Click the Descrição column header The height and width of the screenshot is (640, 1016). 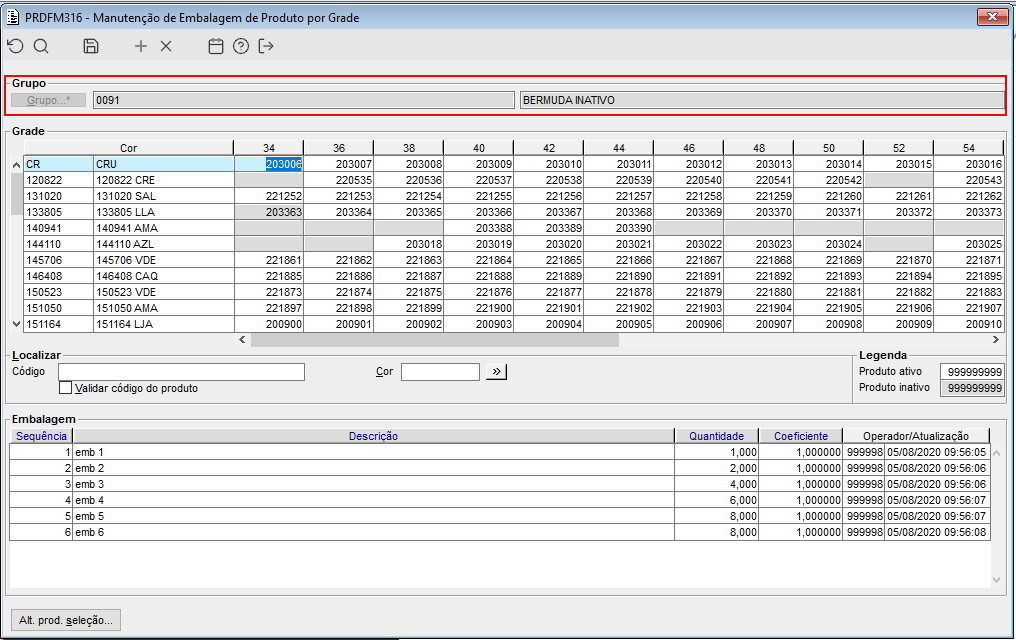click(x=373, y=436)
